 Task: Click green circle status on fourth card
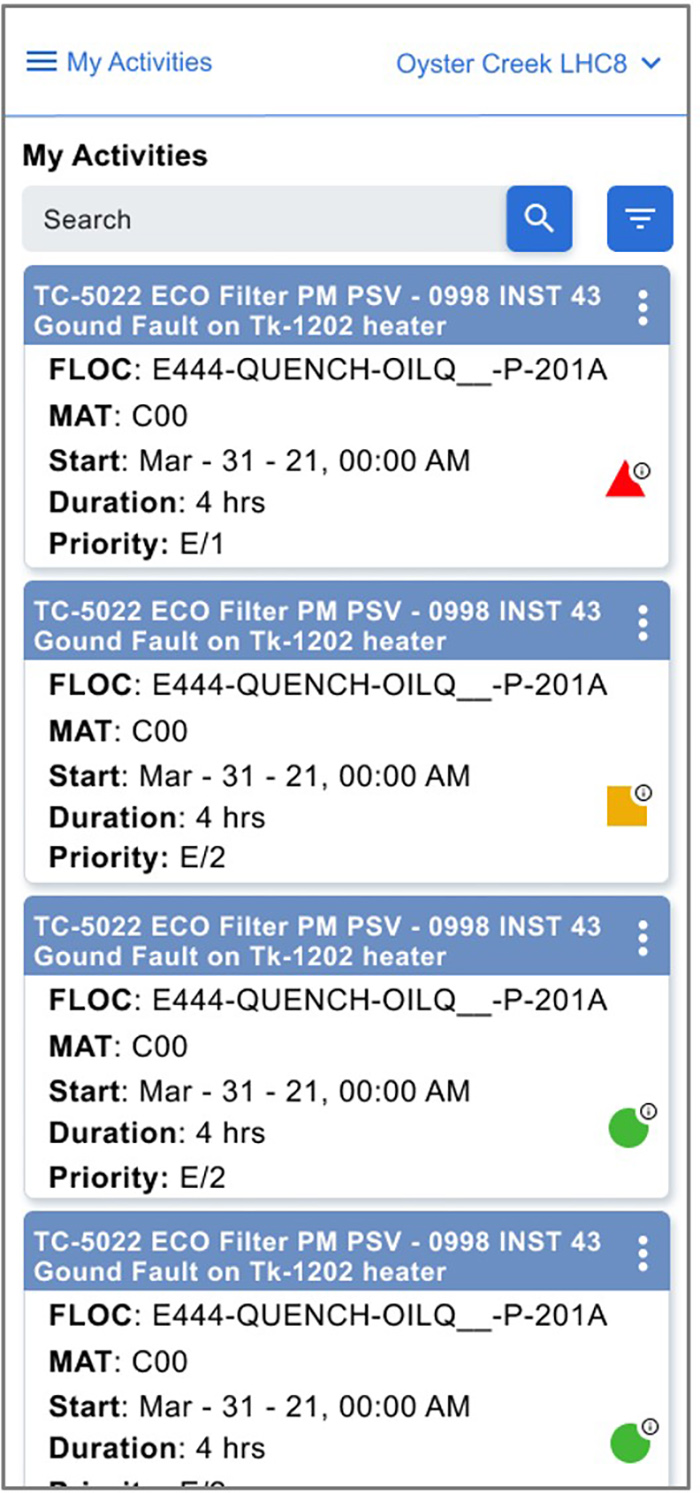tap(630, 1444)
